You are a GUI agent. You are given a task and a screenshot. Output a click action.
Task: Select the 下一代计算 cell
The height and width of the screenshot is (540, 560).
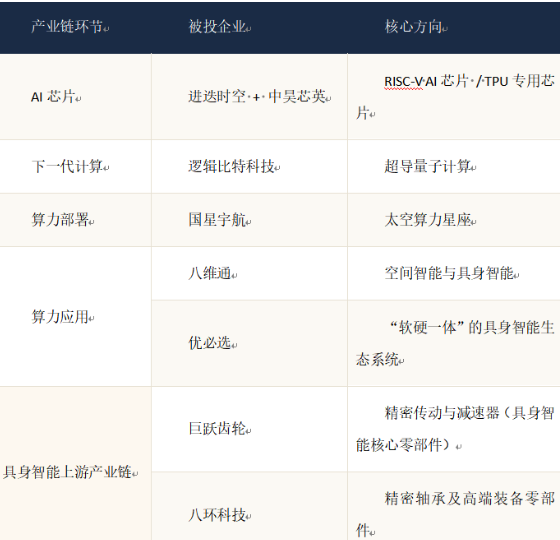pyautogui.click(x=75, y=167)
